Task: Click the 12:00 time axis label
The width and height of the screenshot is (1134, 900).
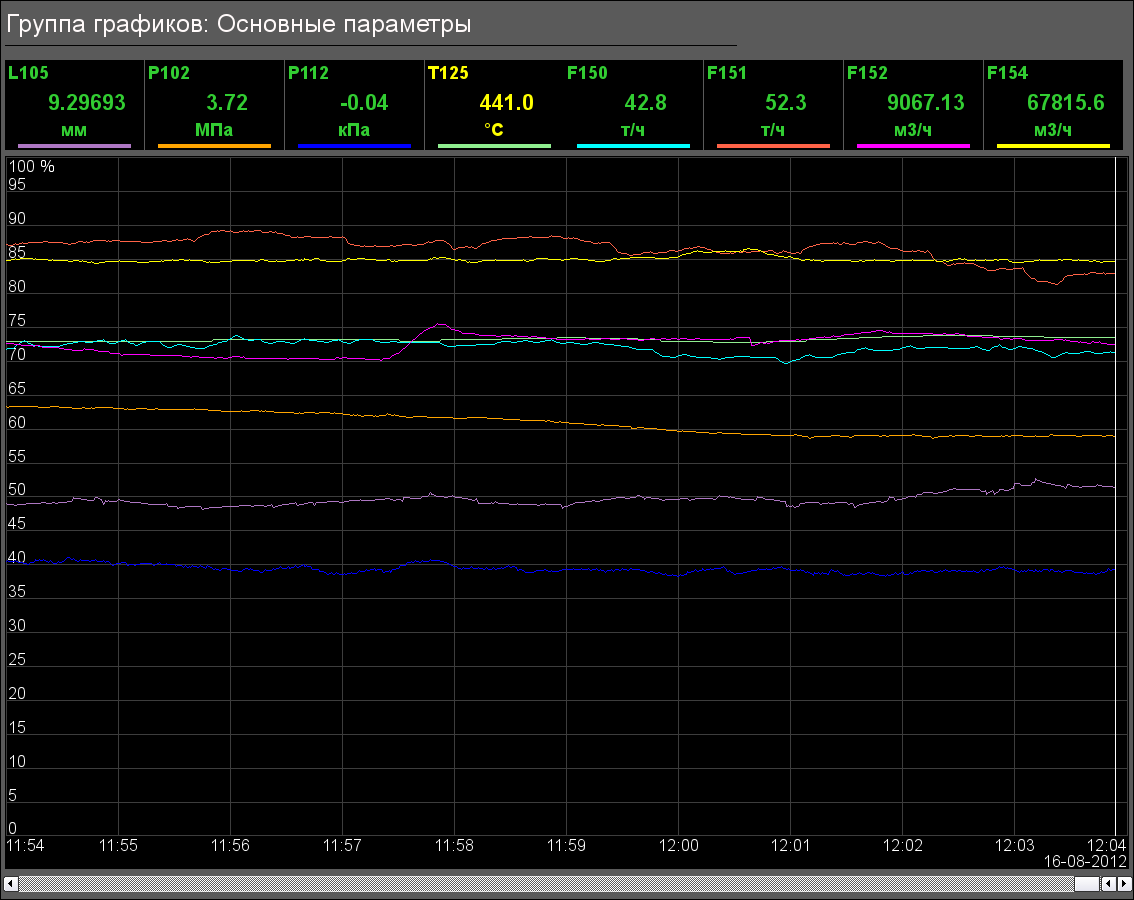Action: (679, 845)
